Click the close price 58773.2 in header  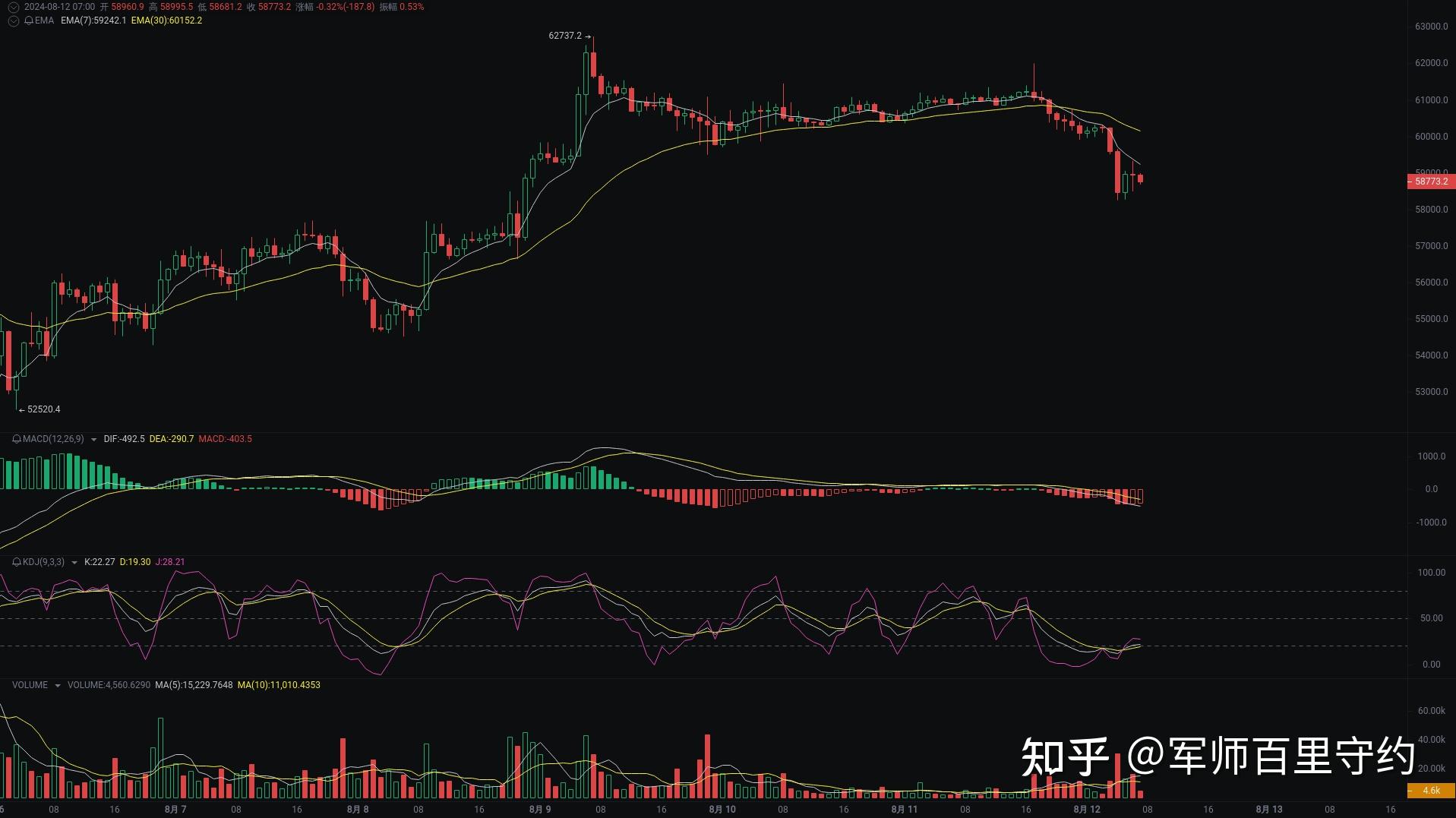coord(274,7)
